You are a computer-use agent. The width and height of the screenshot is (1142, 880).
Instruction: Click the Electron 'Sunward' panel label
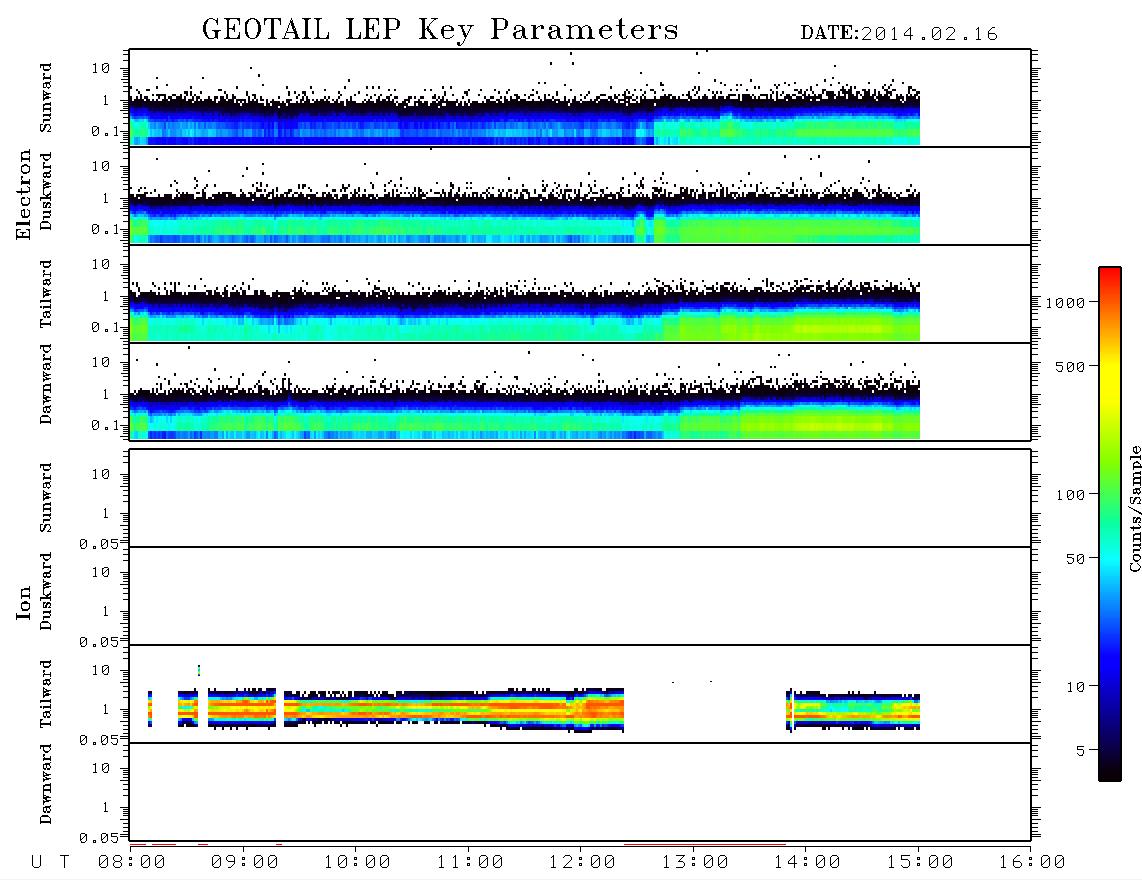pyautogui.click(x=46, y=98)
